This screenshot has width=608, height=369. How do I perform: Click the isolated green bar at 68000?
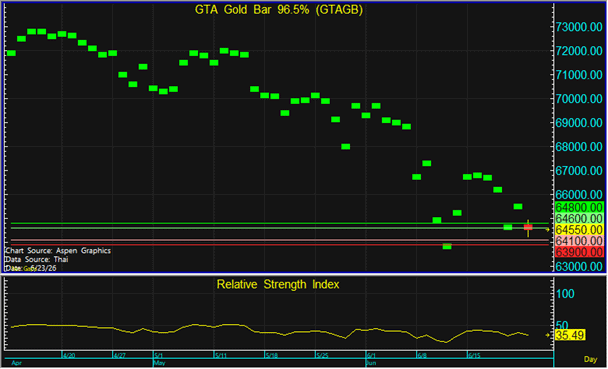click(x=345, y=147)
